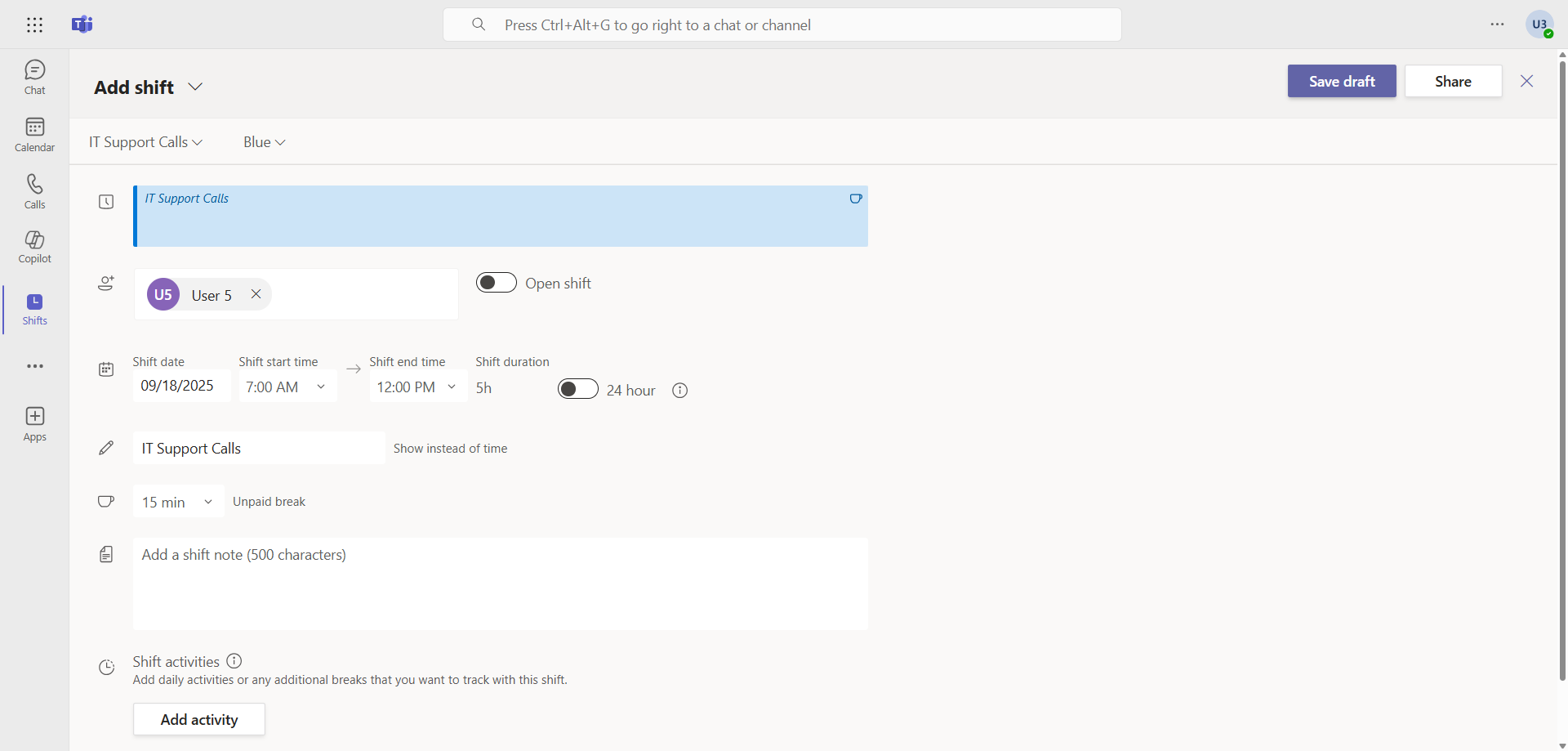The width and height of the screenshot is (1568, 751).
Task: Click the Shift activities info icon
Action: 234,661
